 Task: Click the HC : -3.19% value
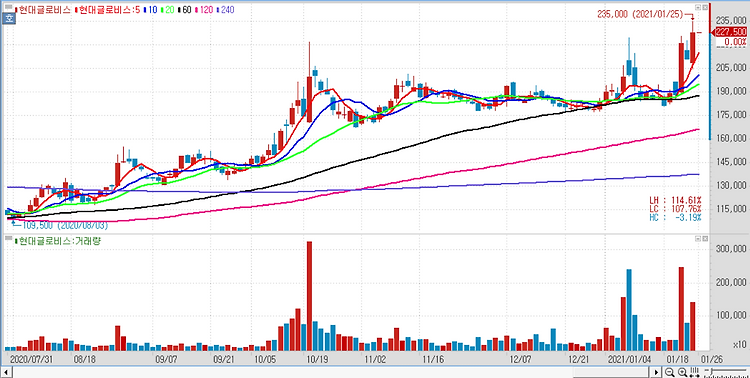(x=675, y=218)
